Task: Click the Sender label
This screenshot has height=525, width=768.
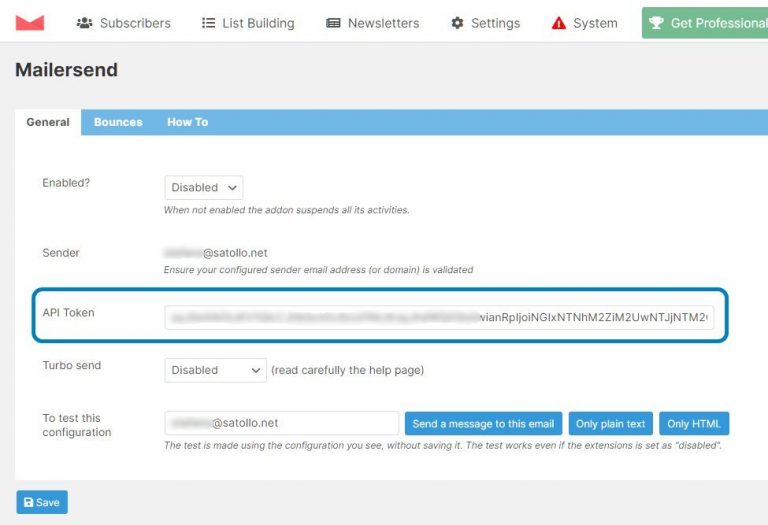Action: [61, 253]
